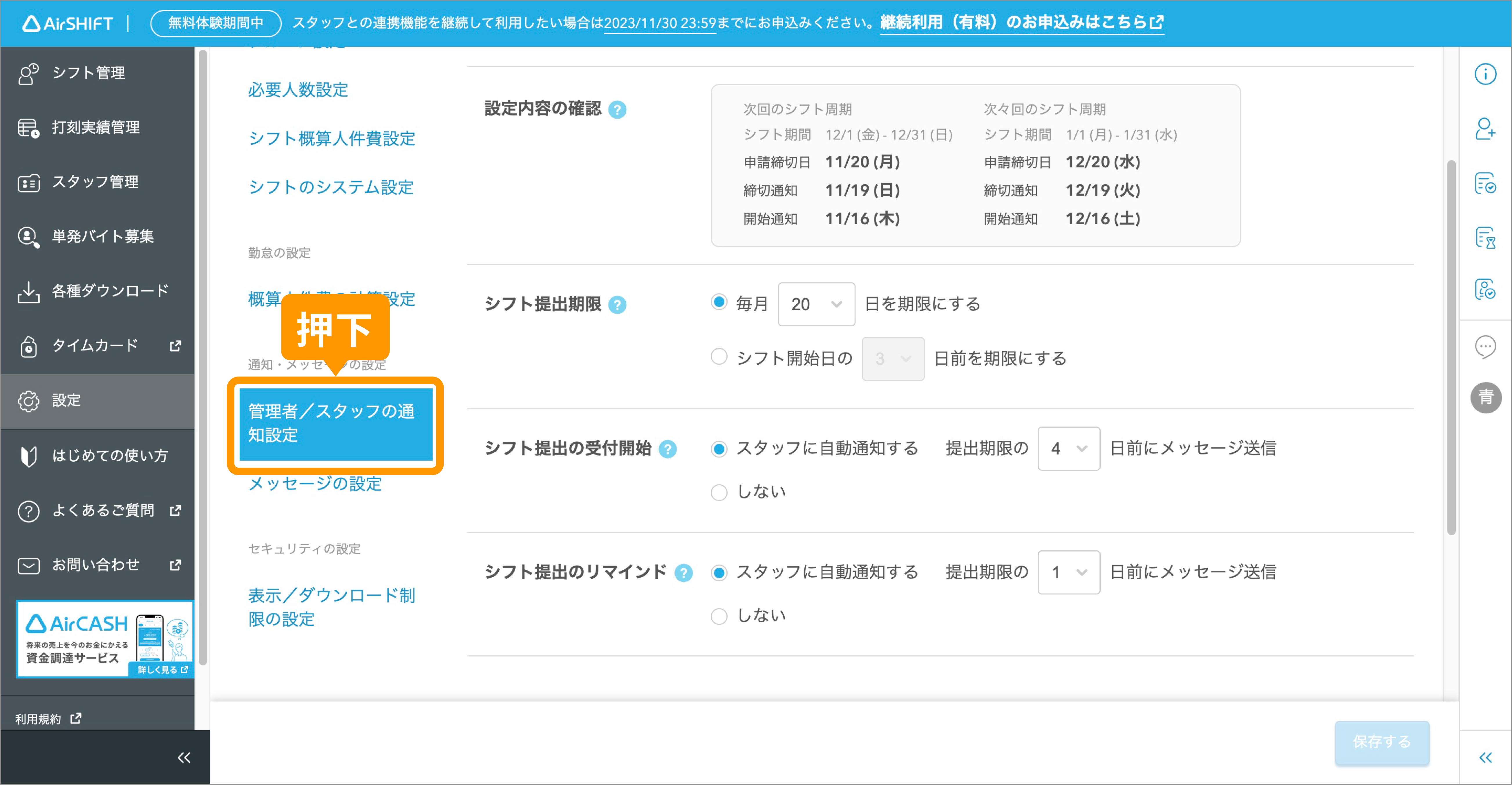This screenshot has height=785, width=1512.
Task: Click the 申請締切日 12/20 (水) value
Action: (x=1103, y=162)
